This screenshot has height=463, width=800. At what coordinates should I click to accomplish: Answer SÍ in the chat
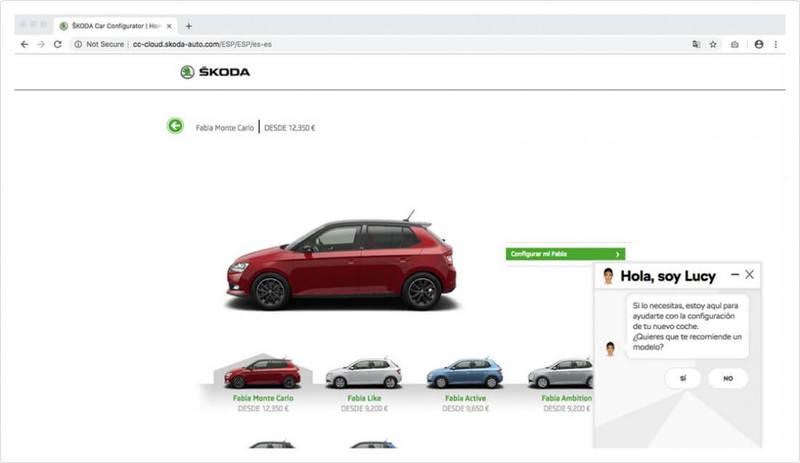(683, 378)
